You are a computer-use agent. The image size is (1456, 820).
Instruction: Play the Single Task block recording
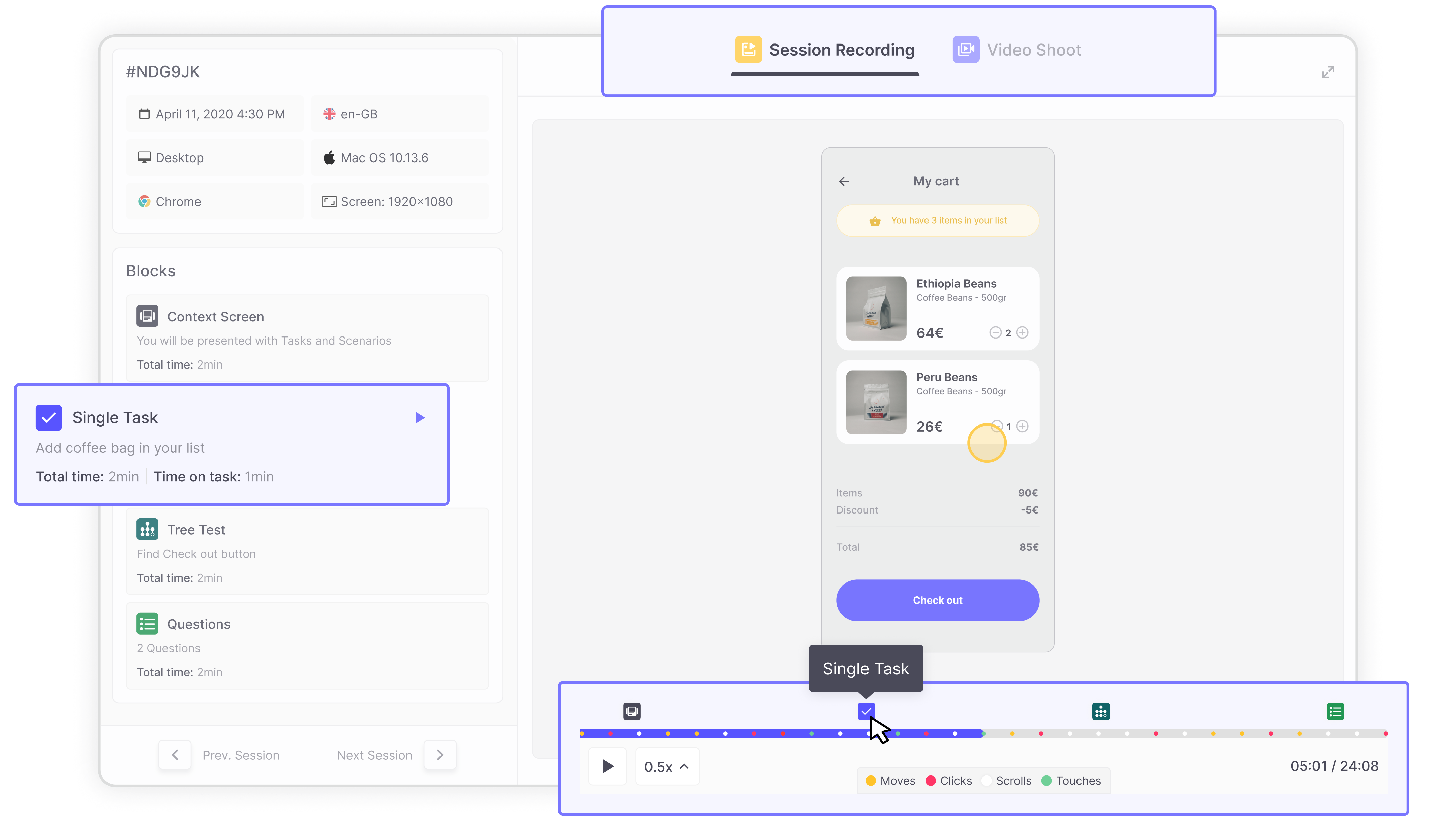tap(420, 417)
